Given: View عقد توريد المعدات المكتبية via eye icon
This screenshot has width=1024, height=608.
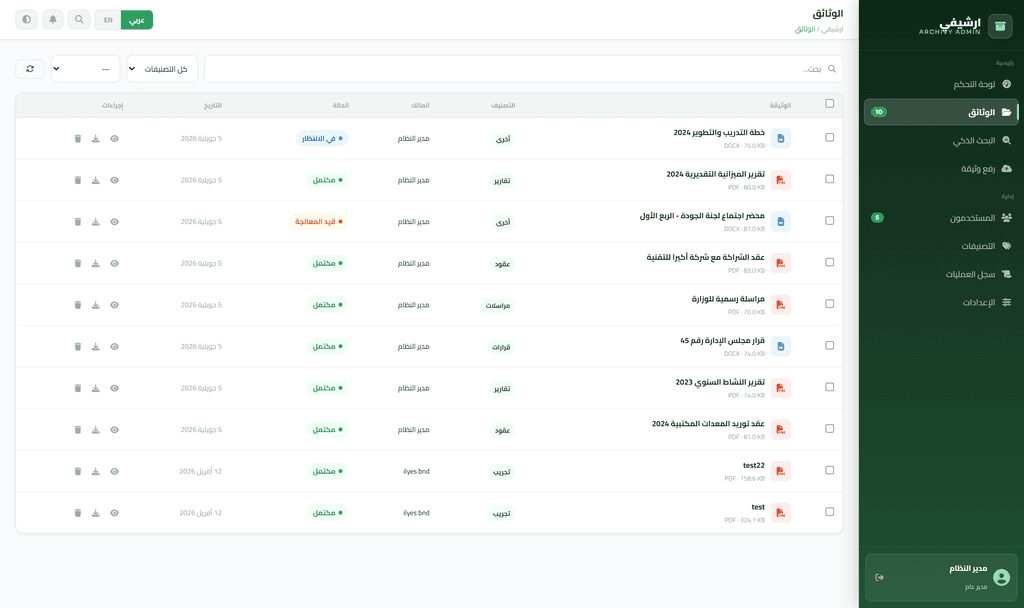Looking at the screenshot, I should pyautogui.click(x=114, y=430).
